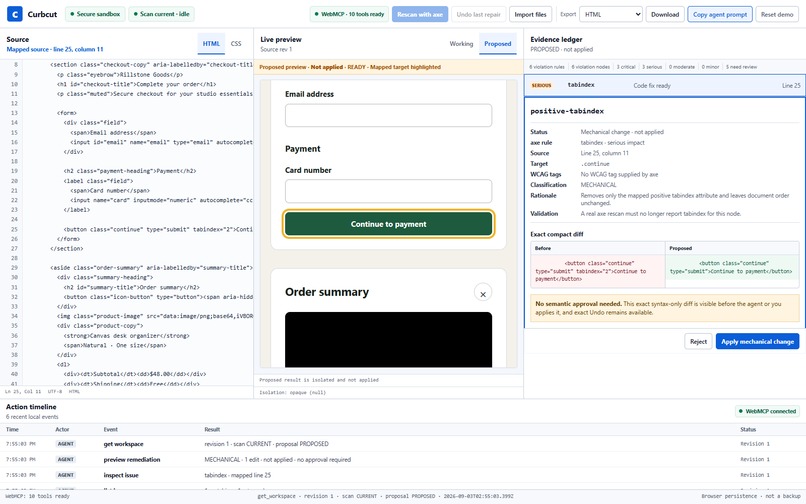Select the tabindex serious violation row
The width and height of the screenshot is (806, 504).
tap(665, 85)
